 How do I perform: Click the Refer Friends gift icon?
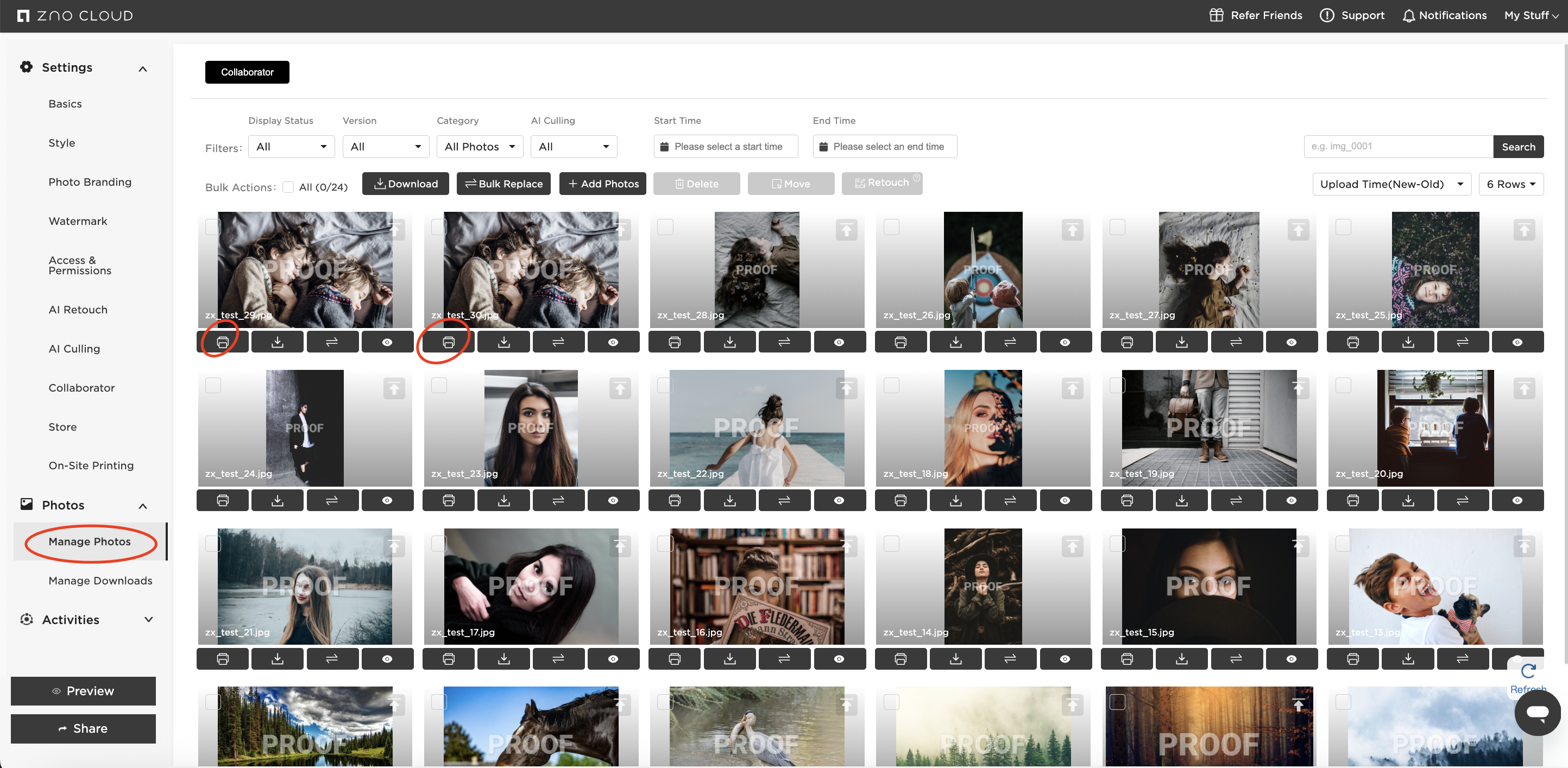[x=1216, y=15]
